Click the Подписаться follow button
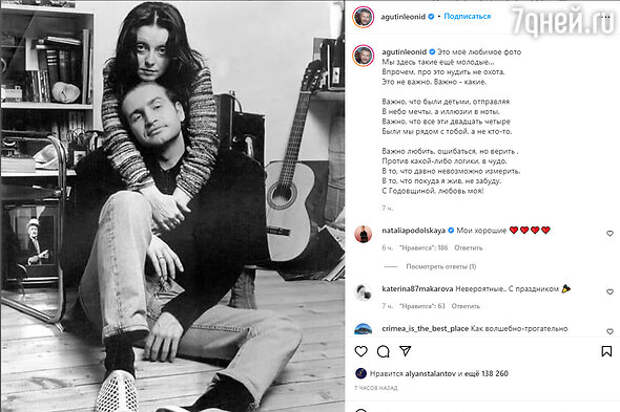Screen dimensions: 620x412 pos(467,16)
